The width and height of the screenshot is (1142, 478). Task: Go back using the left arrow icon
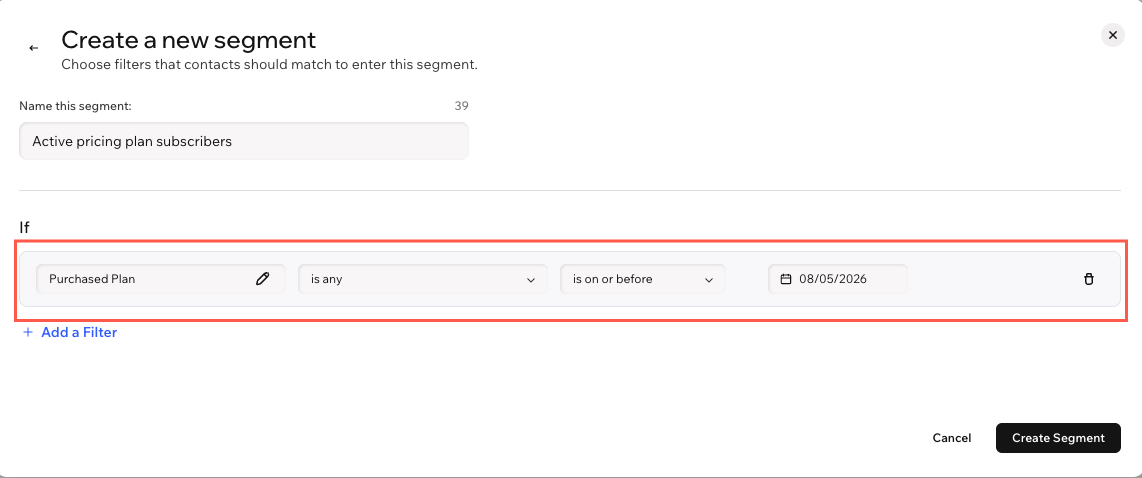coord(33,48)
